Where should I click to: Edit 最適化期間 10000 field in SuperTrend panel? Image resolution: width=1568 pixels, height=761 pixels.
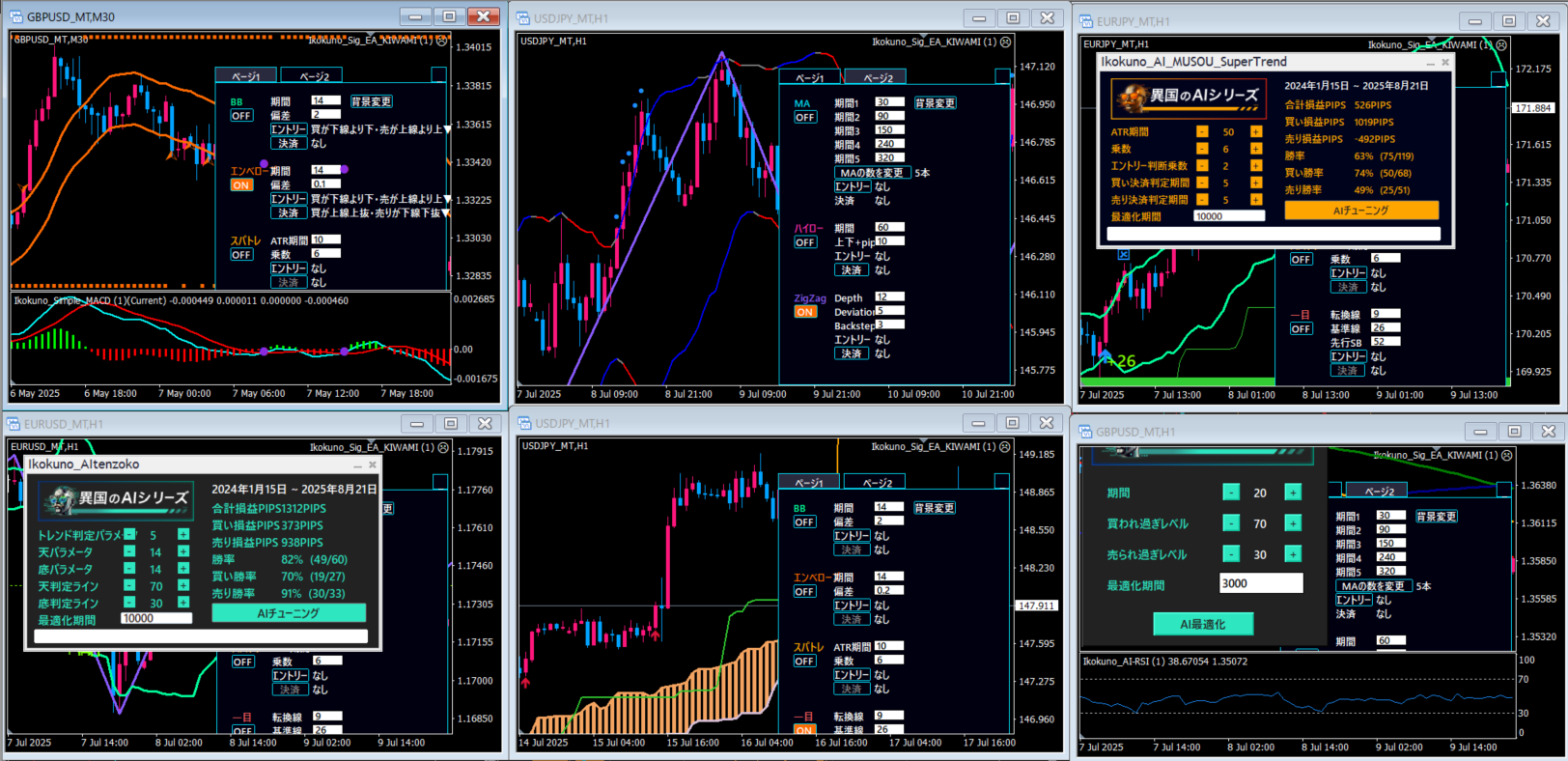coord(1229,216)
